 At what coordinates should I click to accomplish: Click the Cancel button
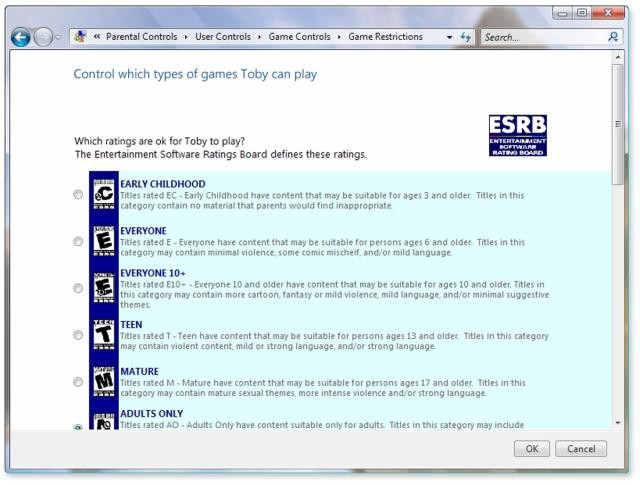580,449
